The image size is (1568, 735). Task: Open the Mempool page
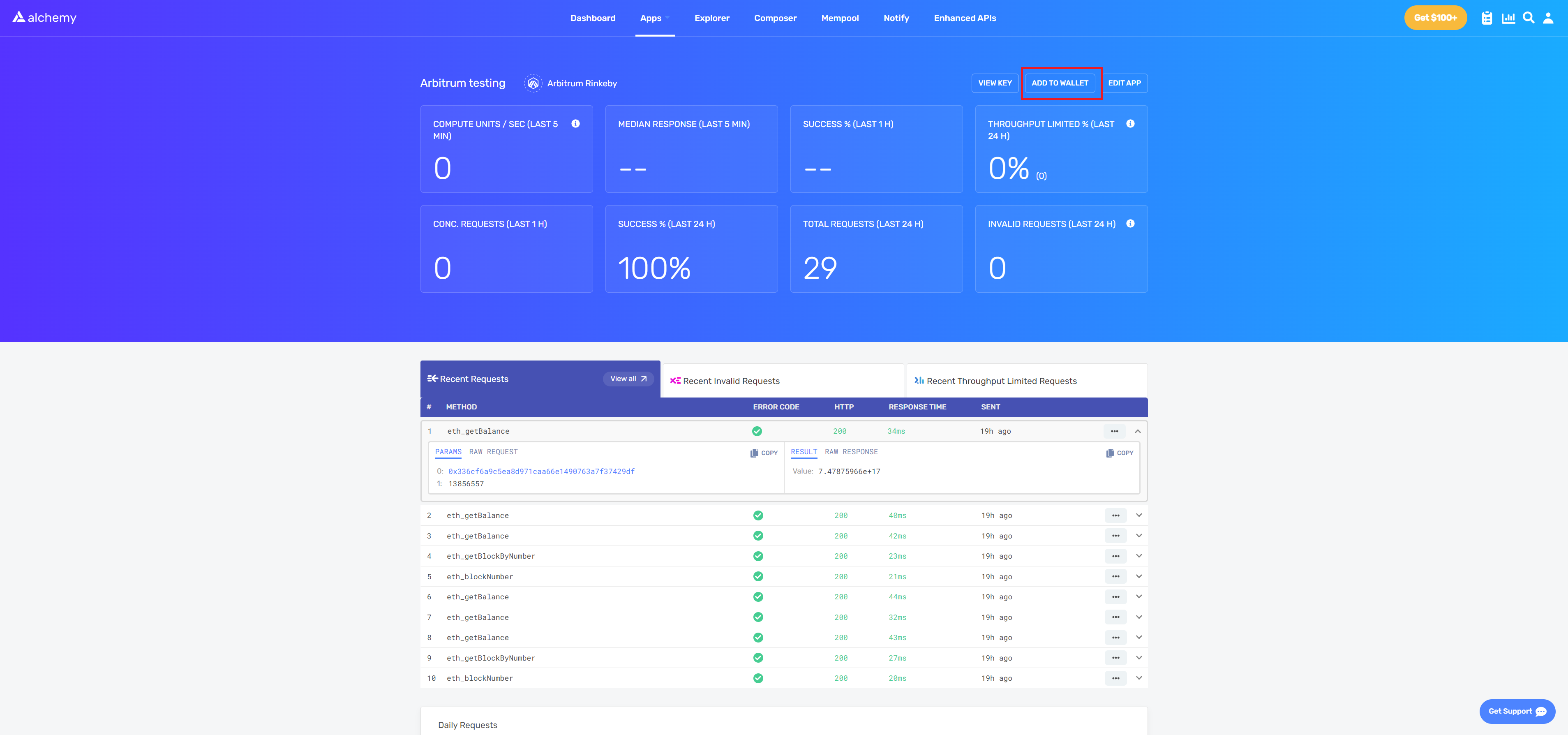click(840, 18)
